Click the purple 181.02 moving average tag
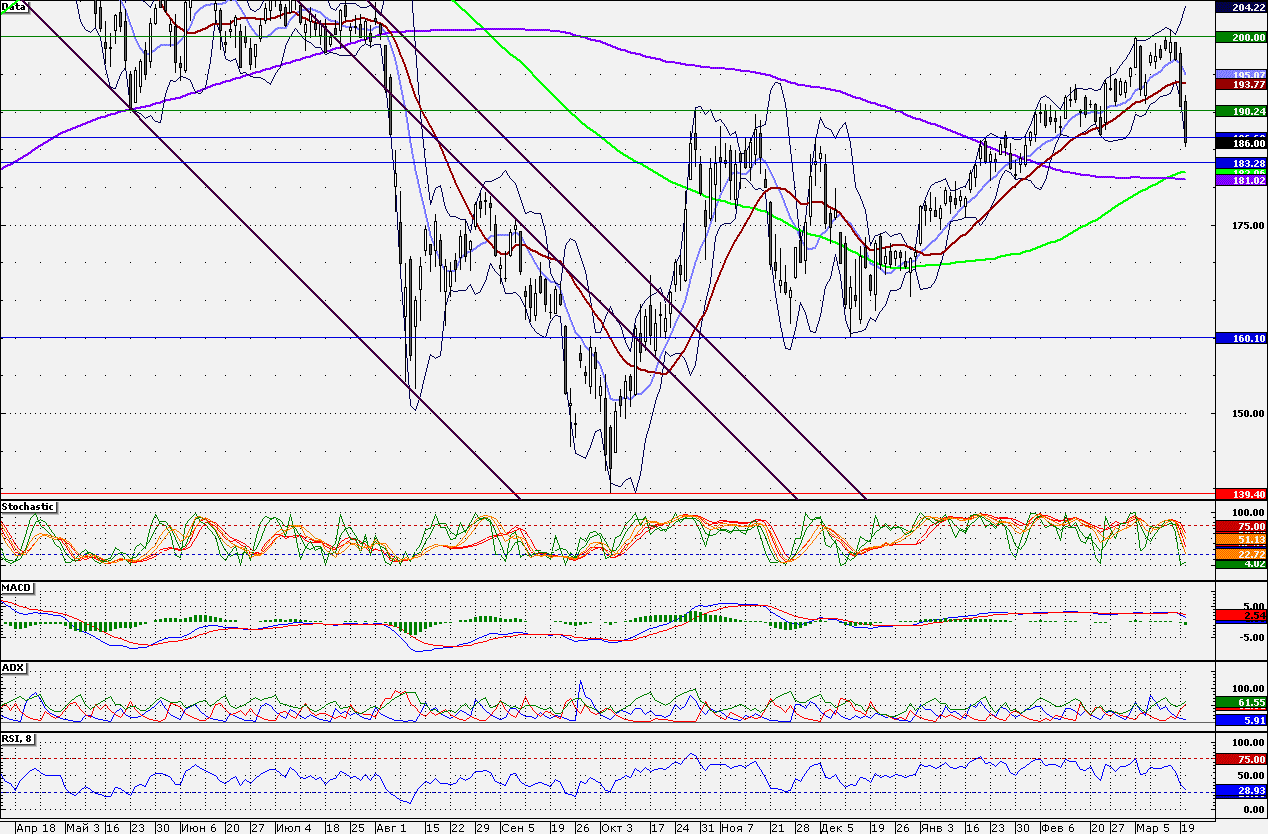Screen dimensions: 1268x834 1240,181
